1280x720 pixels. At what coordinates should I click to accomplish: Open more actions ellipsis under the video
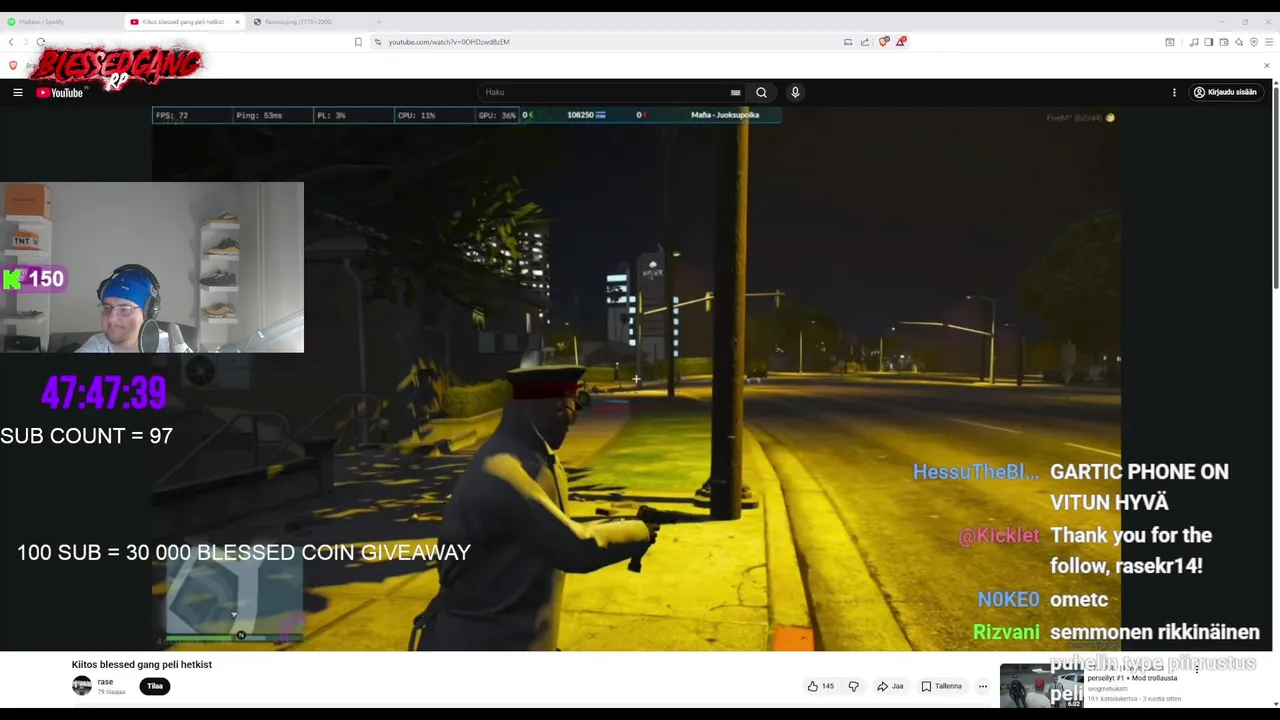point(983,686)
